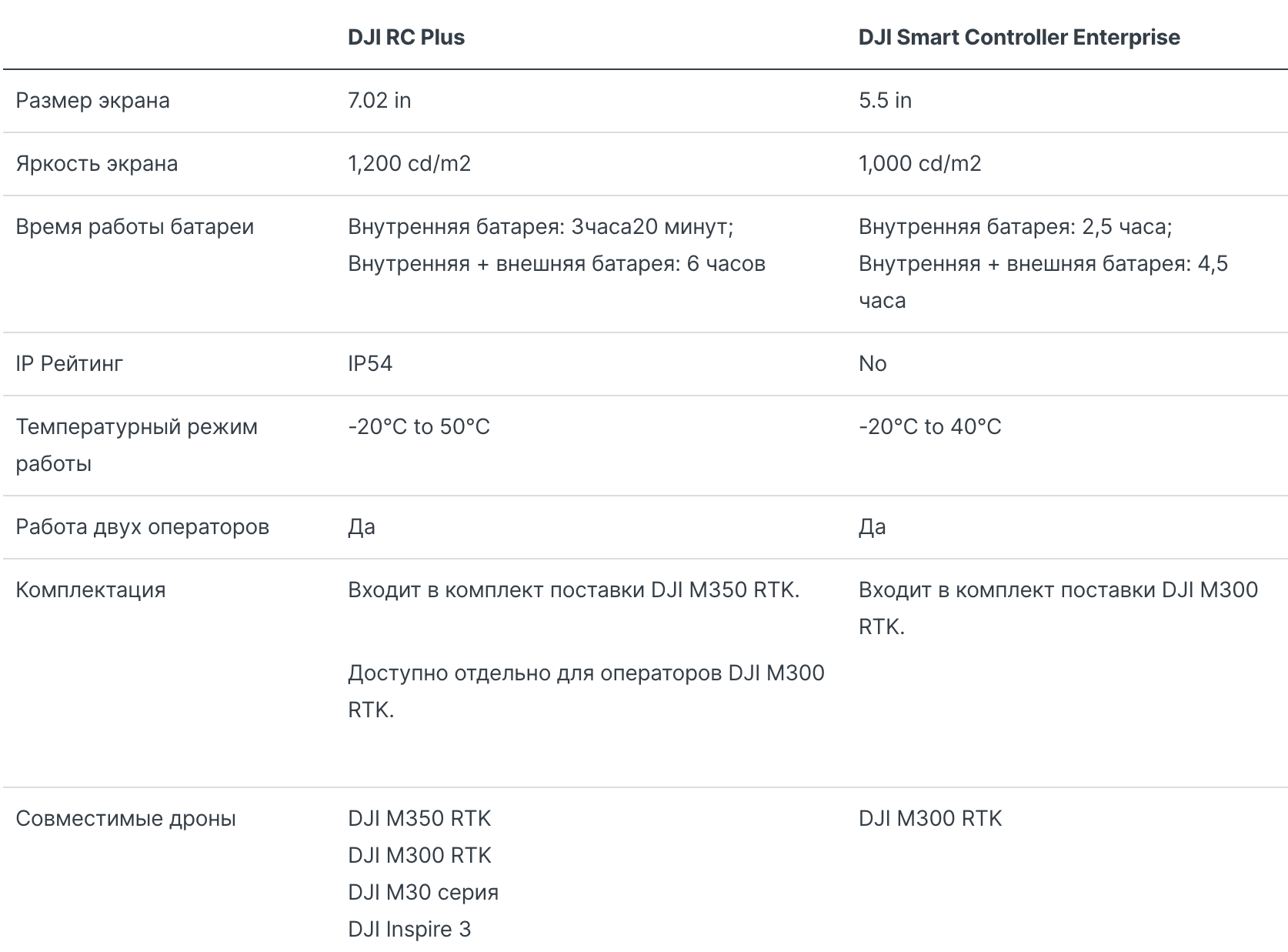Click the -20°C to 50°C value
Screen dimensions: 1288x952
(419, 427)
